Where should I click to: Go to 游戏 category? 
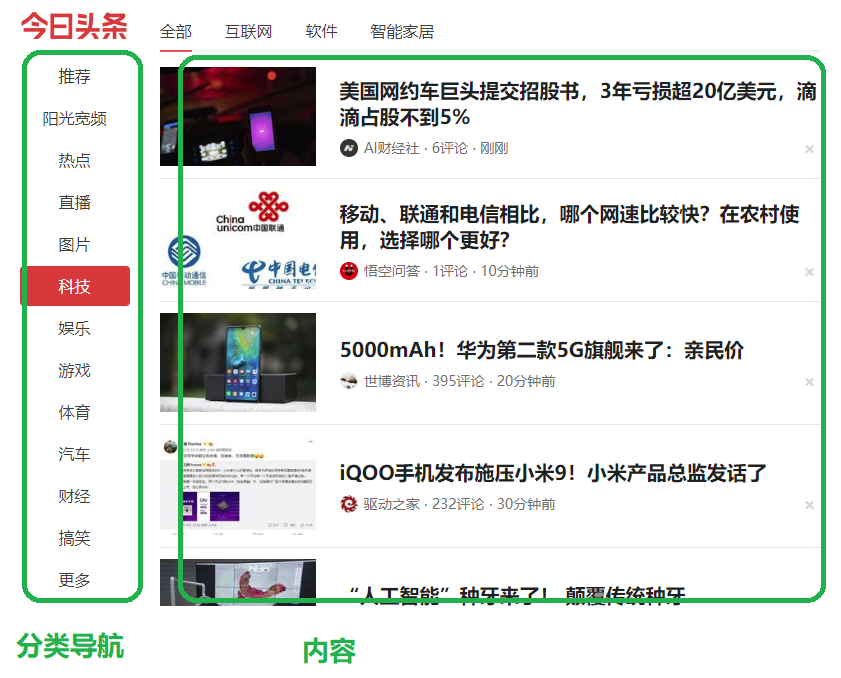(75, 370)
